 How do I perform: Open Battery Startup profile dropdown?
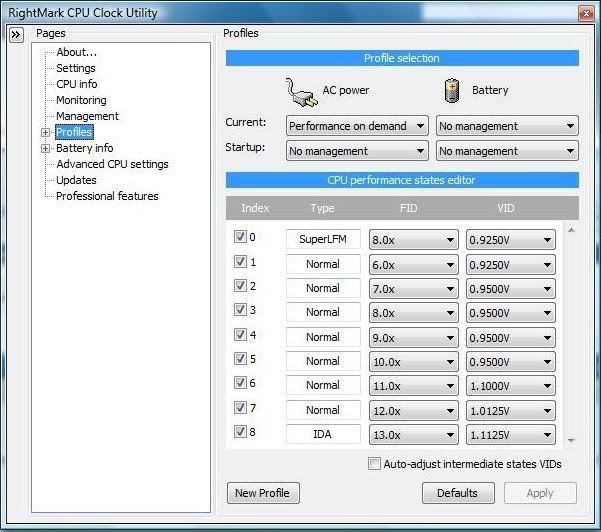507,151
